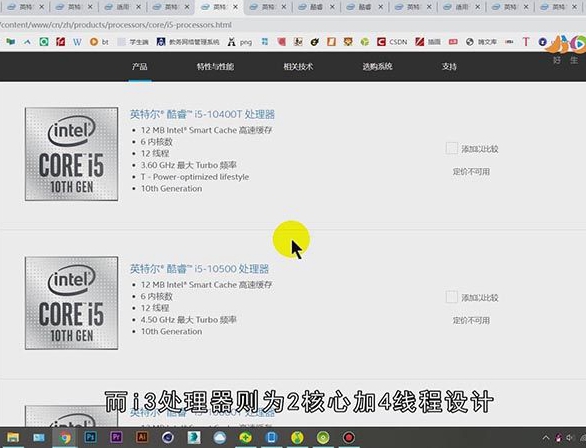Open the 英特尔 酷睿 i5-10400T 处理器 link

tap(202, 114)
